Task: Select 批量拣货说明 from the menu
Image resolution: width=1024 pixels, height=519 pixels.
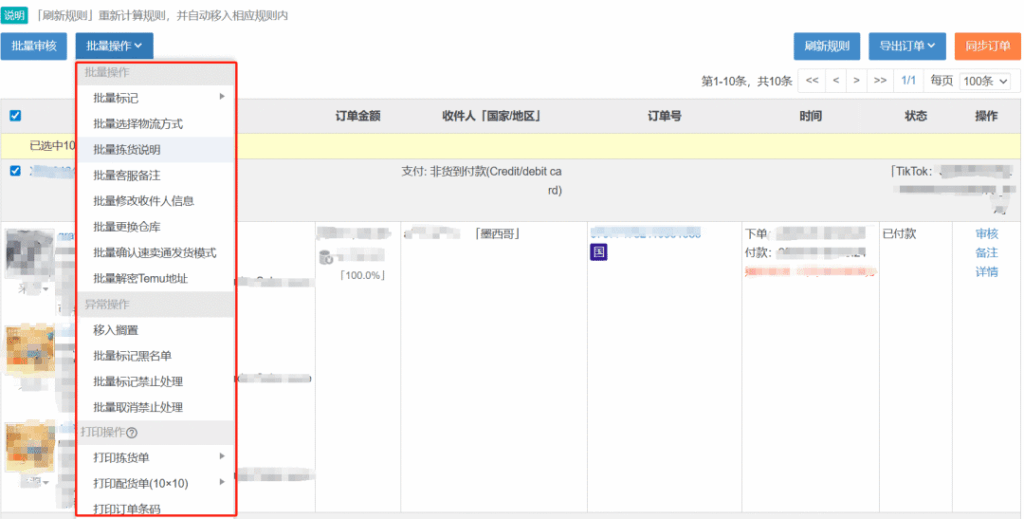Action: [x=127, y=150]
